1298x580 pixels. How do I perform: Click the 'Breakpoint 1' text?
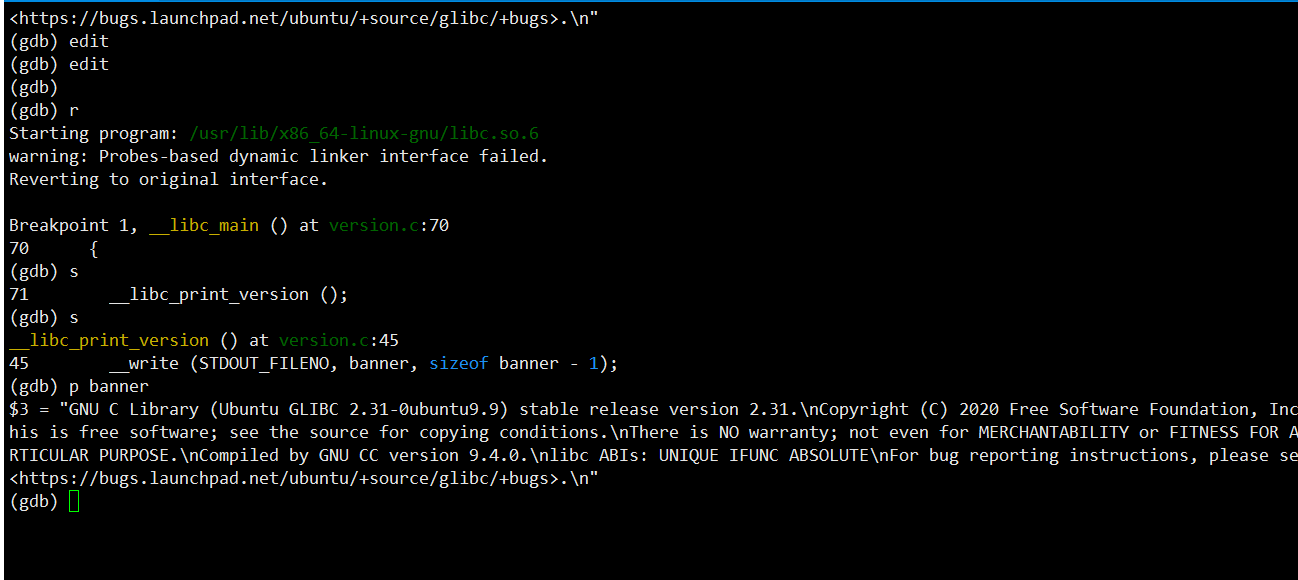(69, 225)
